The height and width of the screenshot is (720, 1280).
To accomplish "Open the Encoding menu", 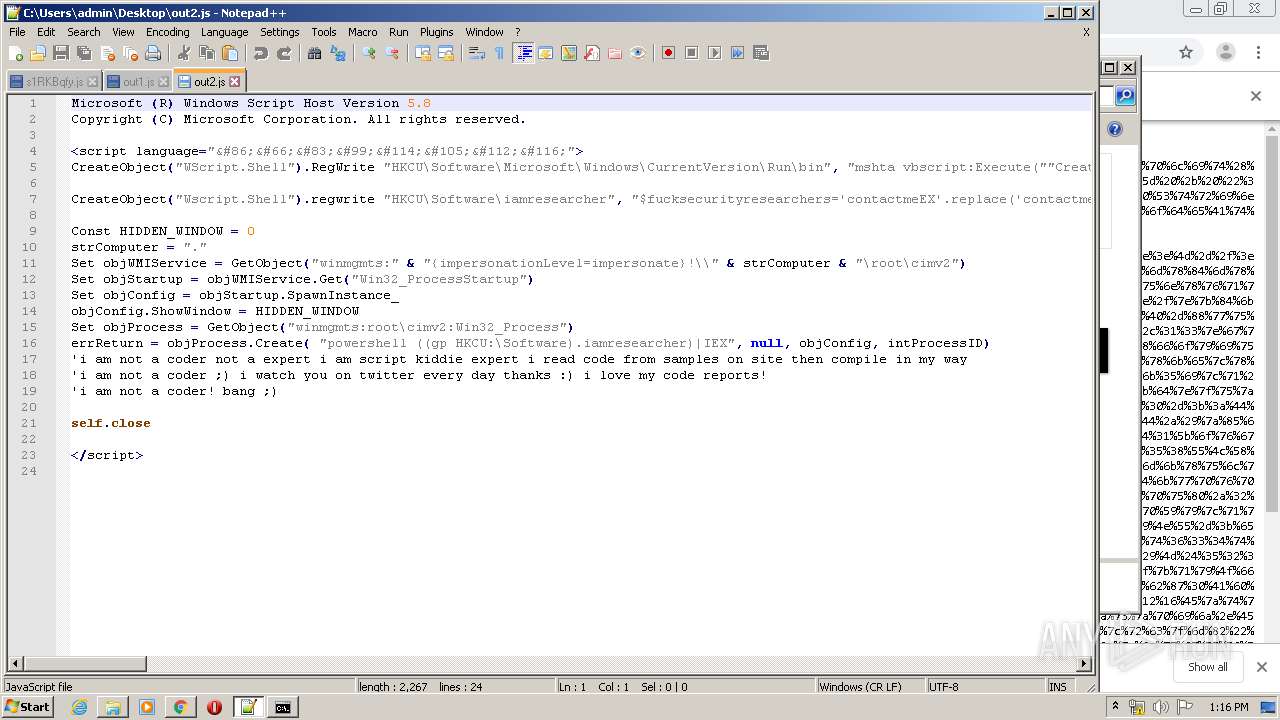I will pyautogui.click(x=167, y=32).
